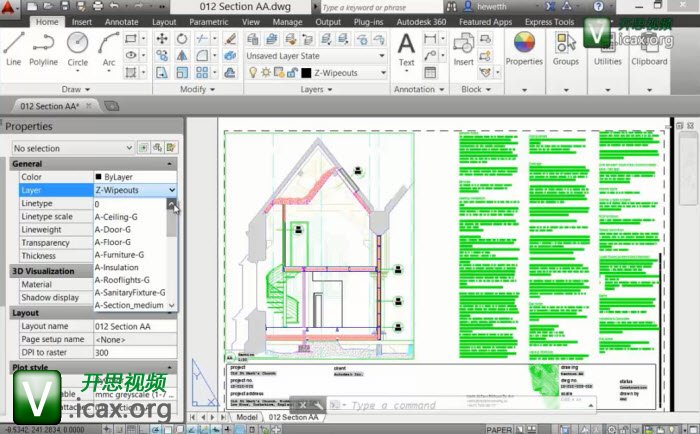Screen dimensions: 700x434
Task: Click the Properties color wheel
Action: (524, 42)
